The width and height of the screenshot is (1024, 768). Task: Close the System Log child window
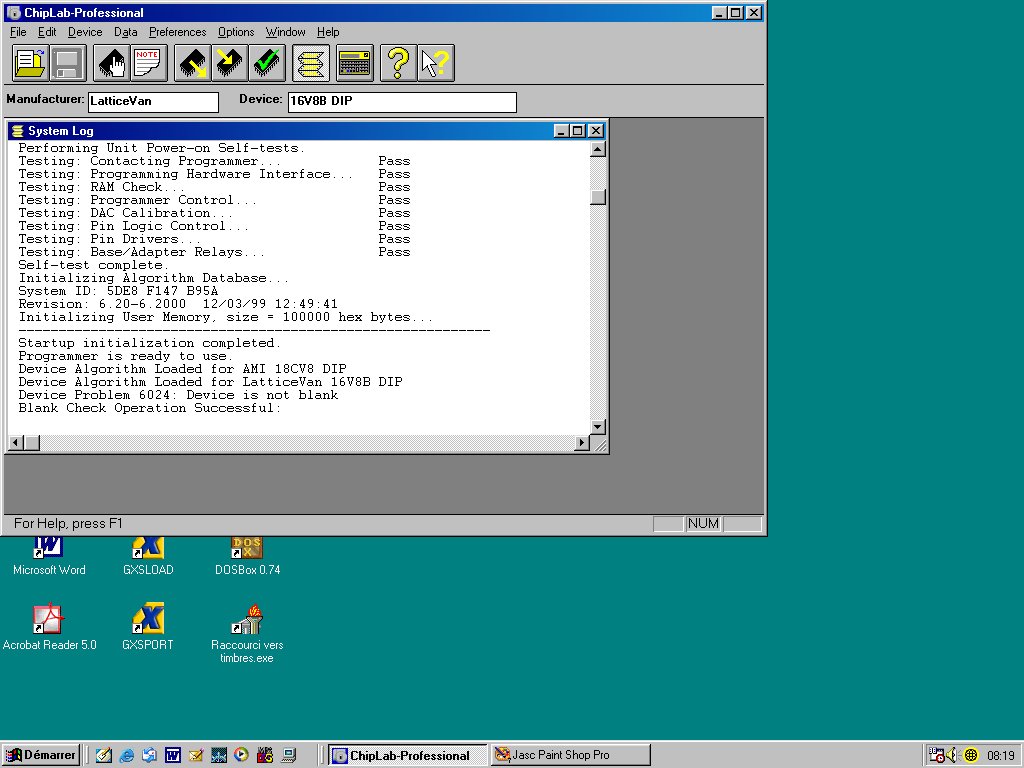[x=596, y=131]
